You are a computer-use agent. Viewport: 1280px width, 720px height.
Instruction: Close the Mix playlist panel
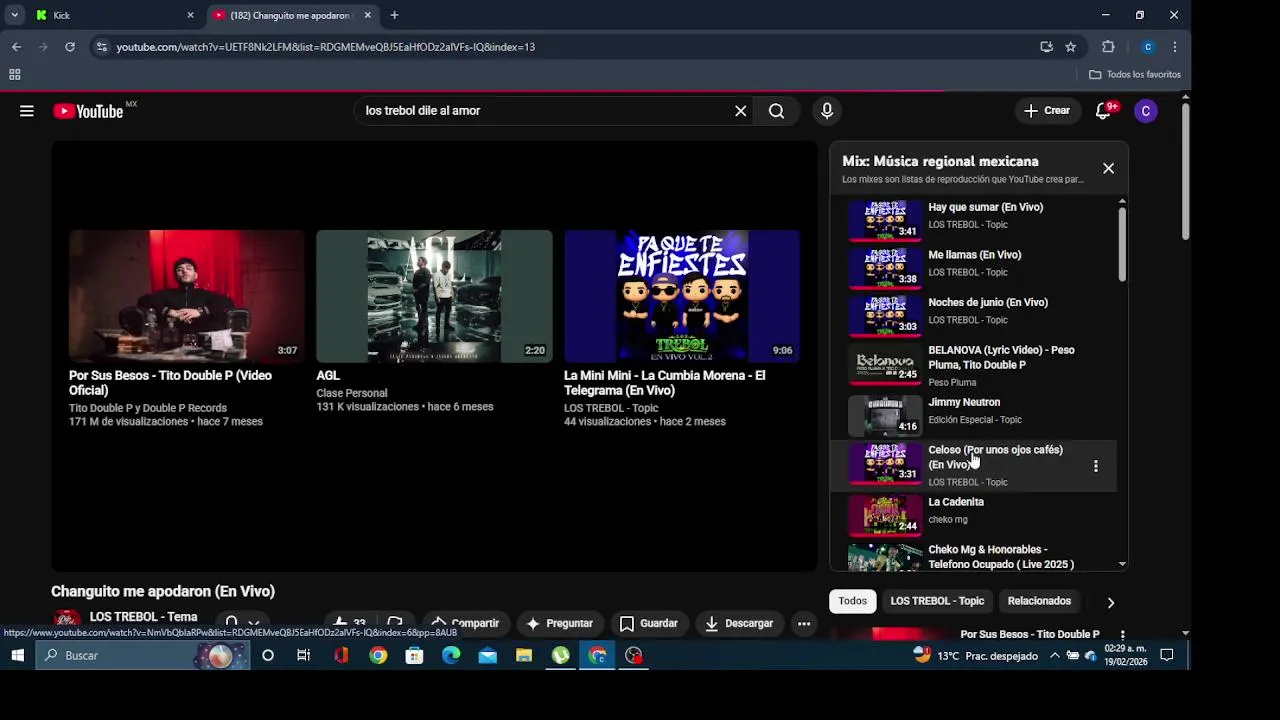click(1108, 168)
